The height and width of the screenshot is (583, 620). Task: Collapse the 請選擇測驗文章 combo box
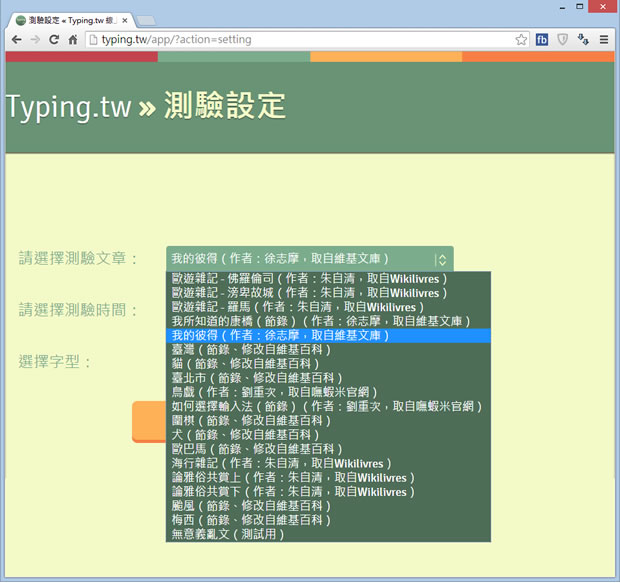[310, 258]
